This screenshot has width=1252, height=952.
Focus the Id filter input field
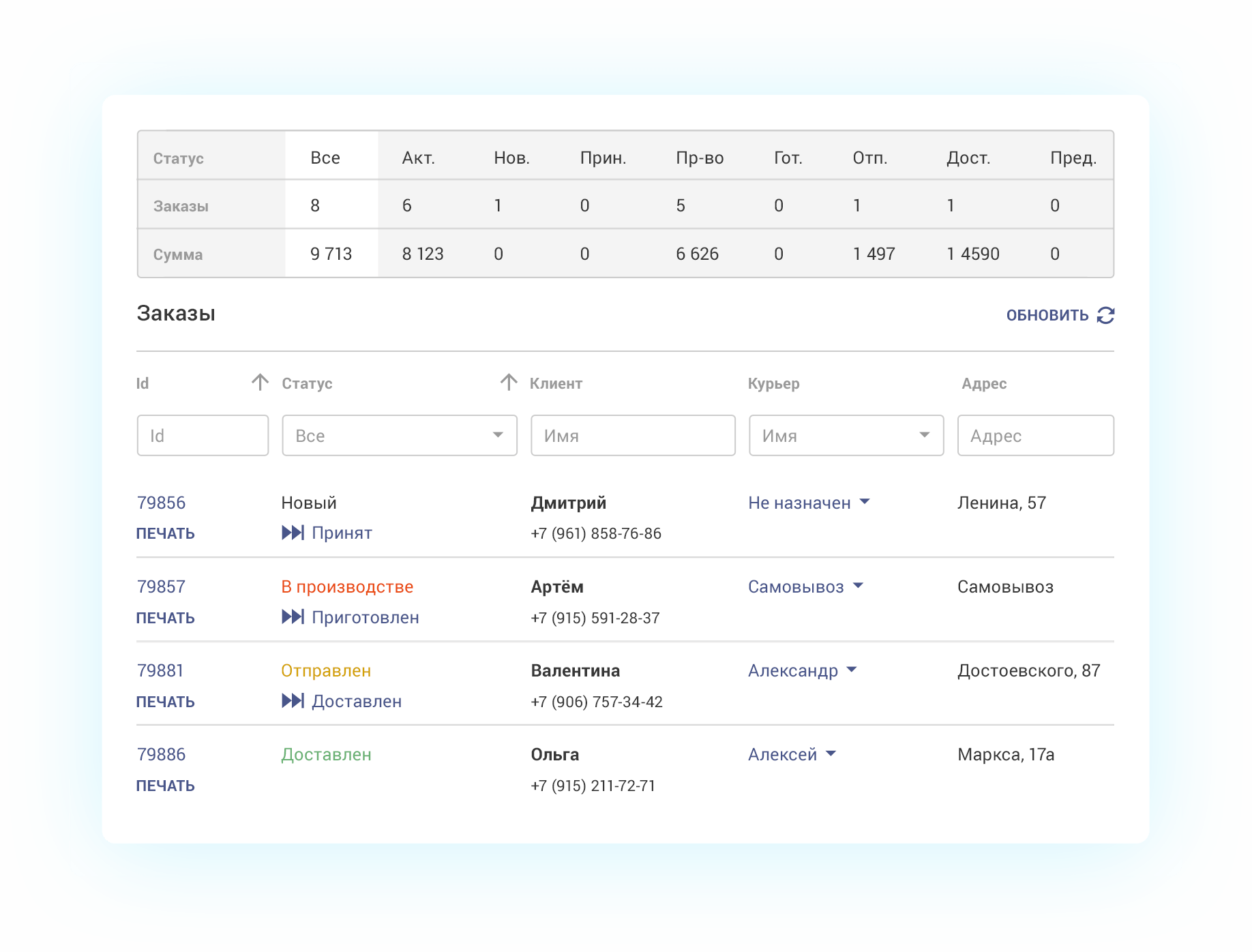click(x=203, y=436)
